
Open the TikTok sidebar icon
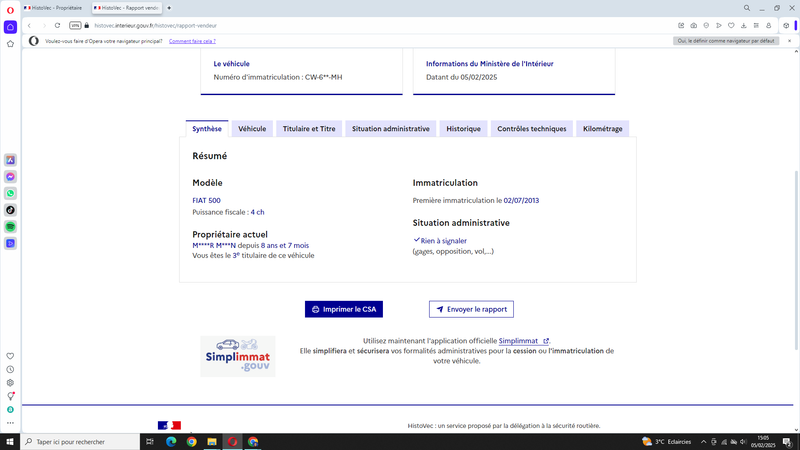point(10,210)
